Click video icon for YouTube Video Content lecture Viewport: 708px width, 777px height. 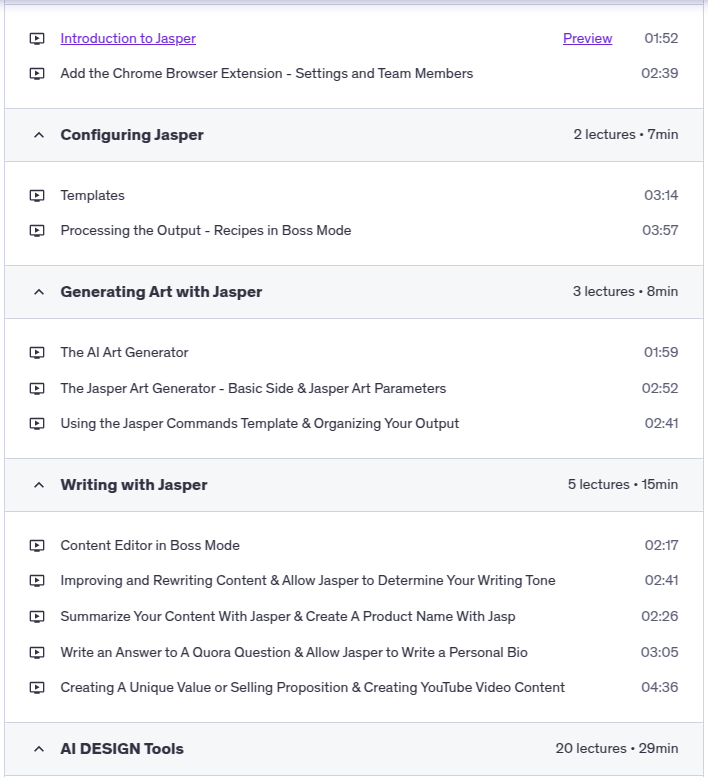37,688
